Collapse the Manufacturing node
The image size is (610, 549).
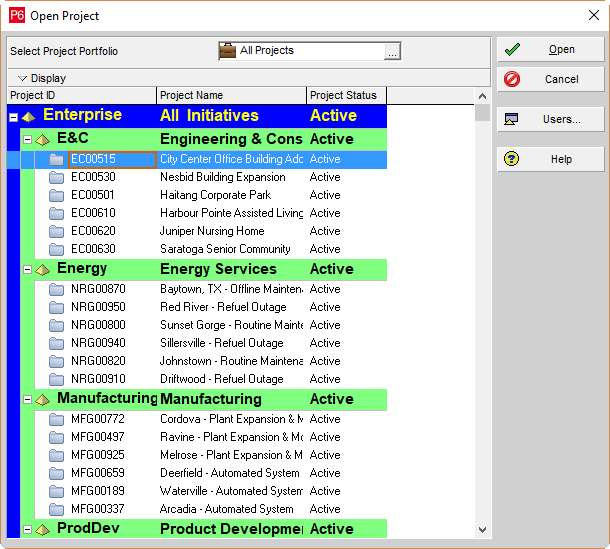coord(27,399)
